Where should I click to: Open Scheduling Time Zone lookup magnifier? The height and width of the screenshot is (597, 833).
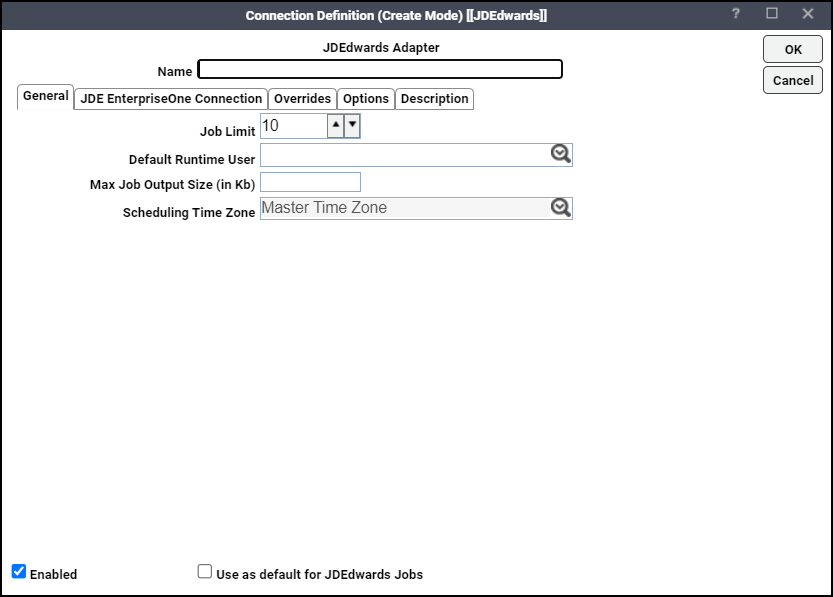(560, 208)
